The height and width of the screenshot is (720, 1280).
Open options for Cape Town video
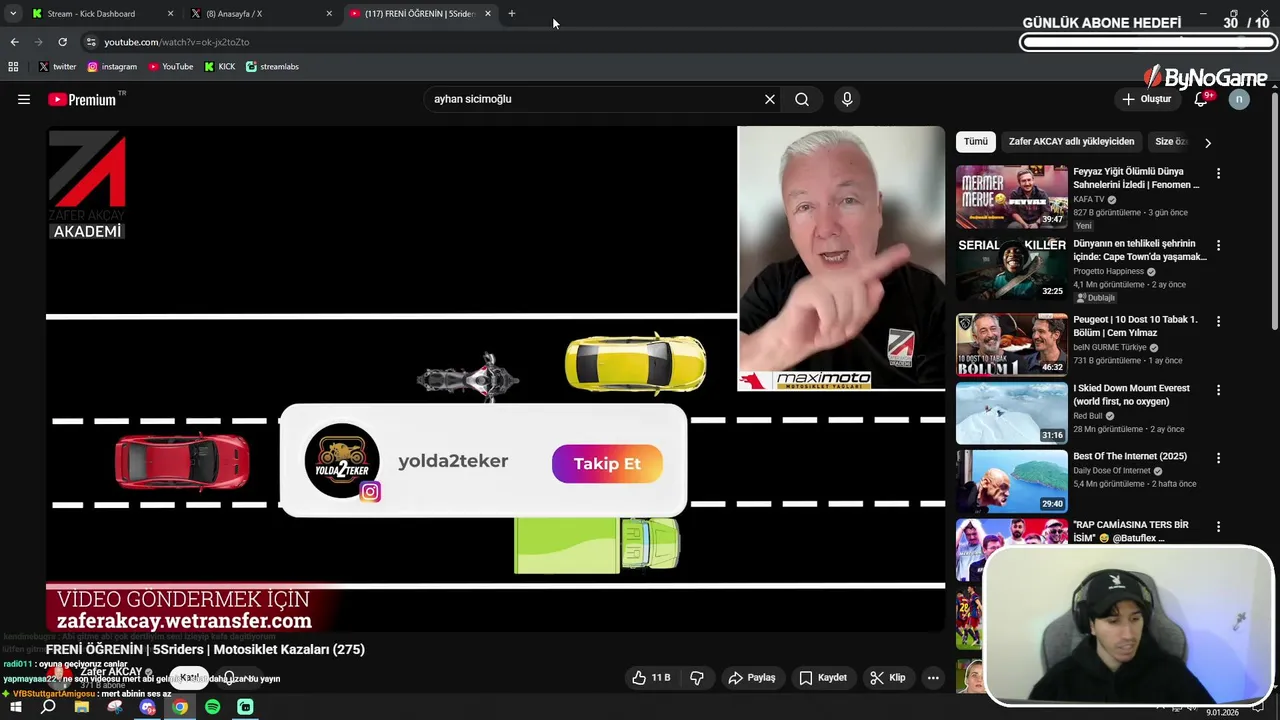click(x=1218, y=245)
